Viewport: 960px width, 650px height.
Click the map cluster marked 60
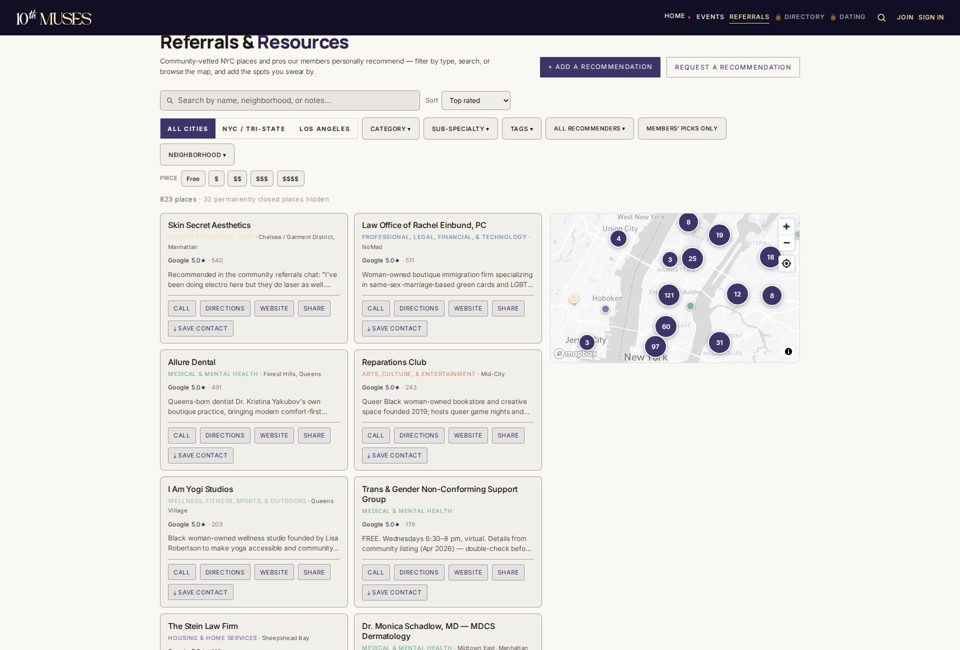coord(666,326)
